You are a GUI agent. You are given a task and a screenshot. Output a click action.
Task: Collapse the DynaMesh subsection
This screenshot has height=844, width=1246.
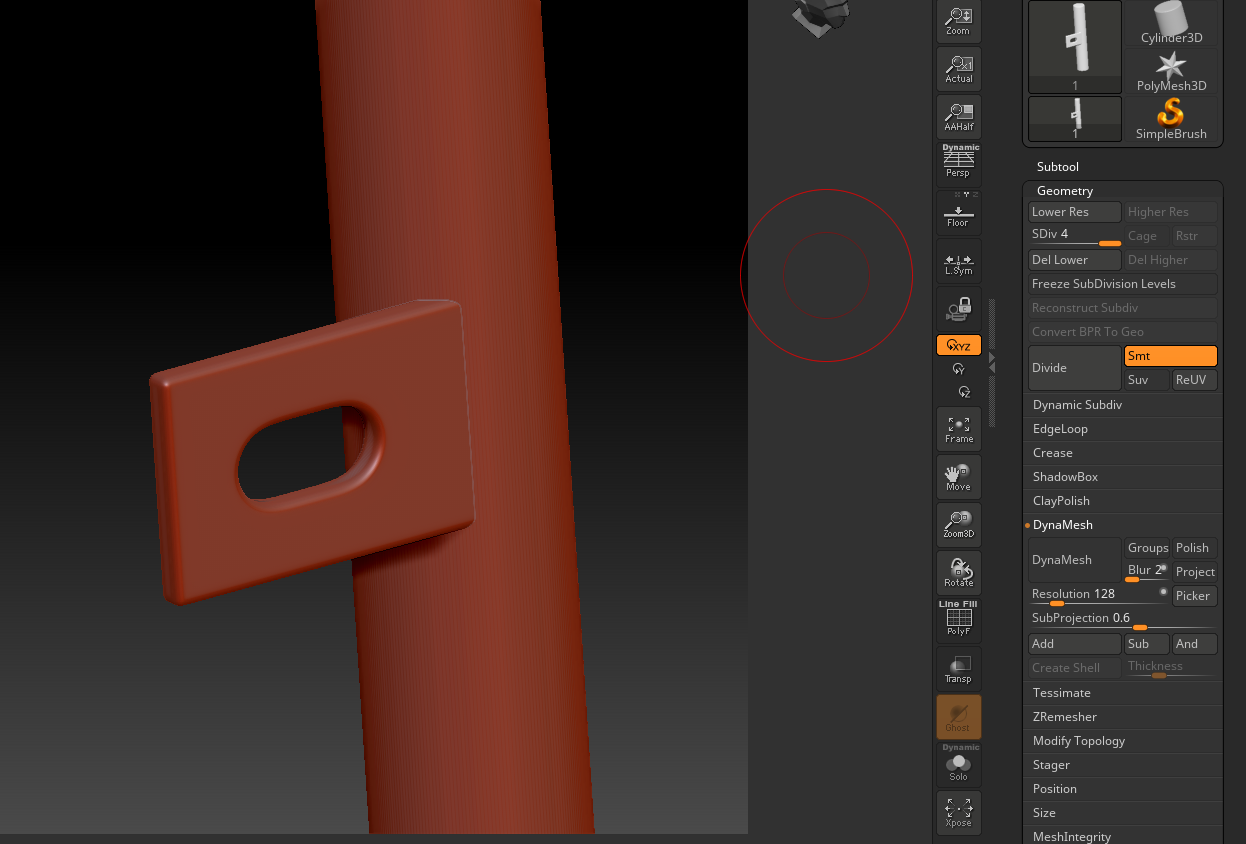1064,524
